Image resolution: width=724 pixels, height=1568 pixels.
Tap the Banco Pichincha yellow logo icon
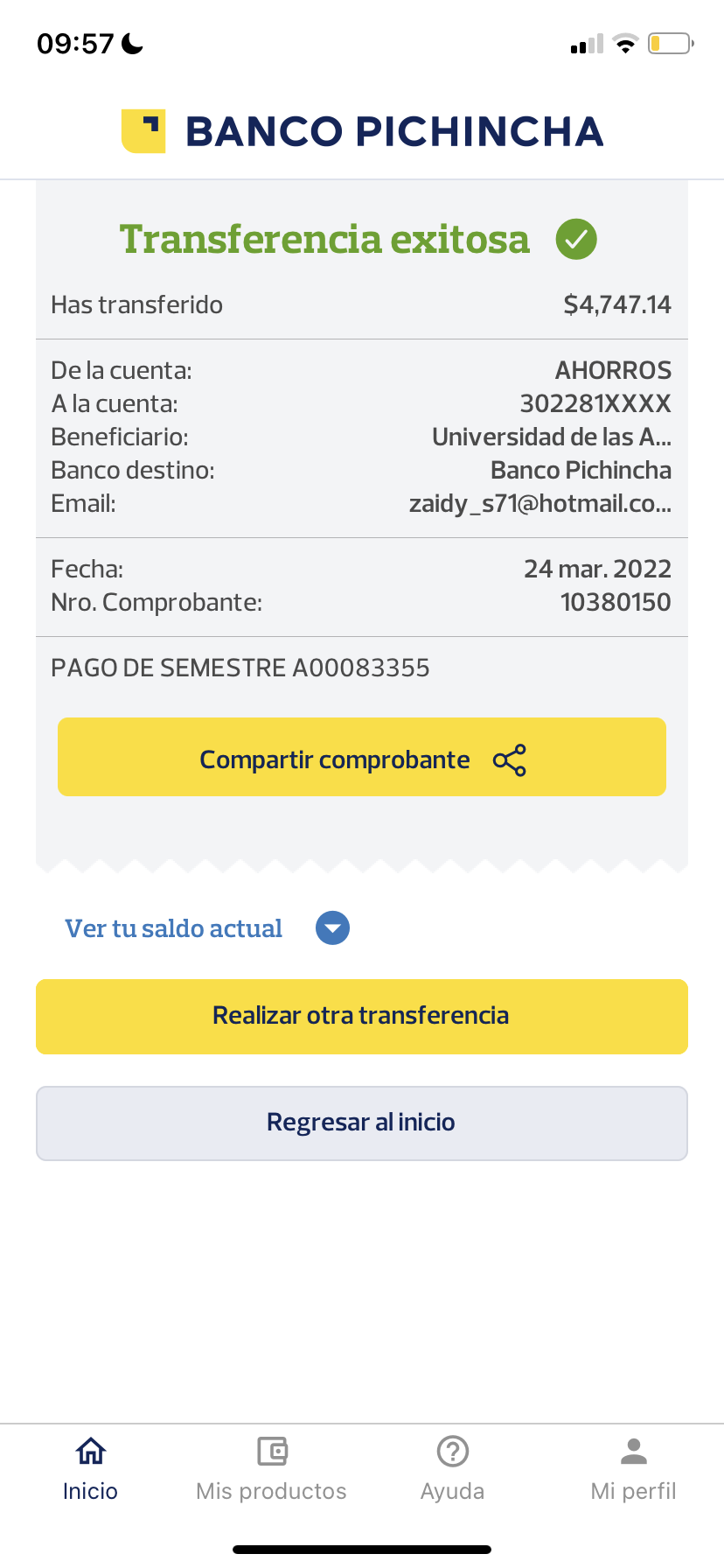[x=143, y=131]
